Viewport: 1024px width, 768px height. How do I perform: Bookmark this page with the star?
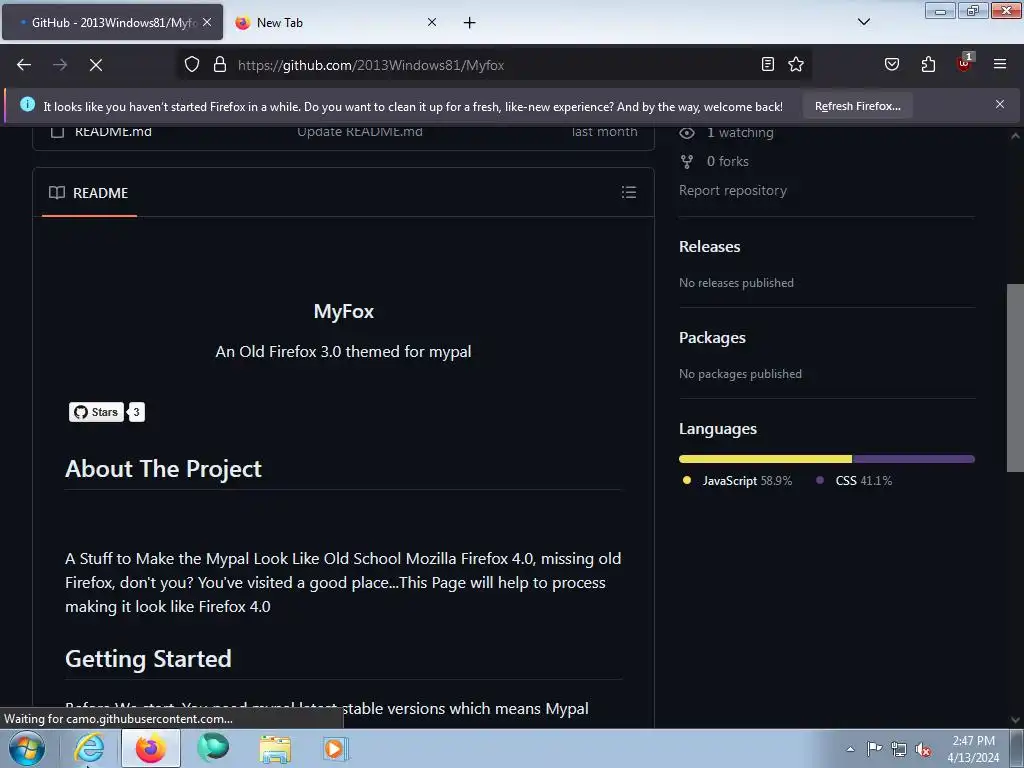click(795, 64)
